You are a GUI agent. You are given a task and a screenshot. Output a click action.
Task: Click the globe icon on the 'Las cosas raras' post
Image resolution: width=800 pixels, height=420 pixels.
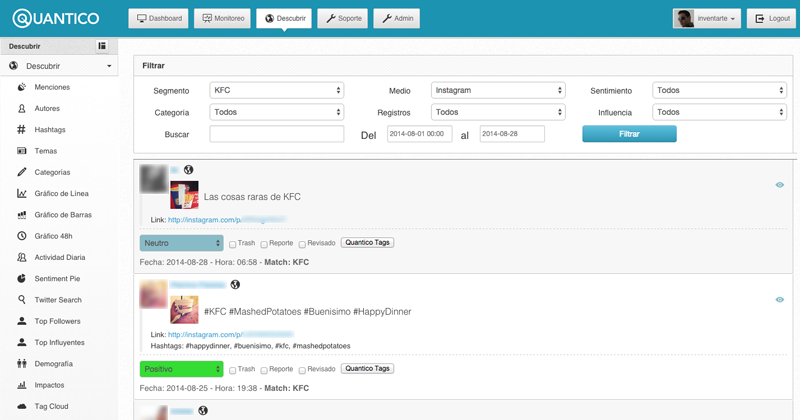[x=188, y=170]
